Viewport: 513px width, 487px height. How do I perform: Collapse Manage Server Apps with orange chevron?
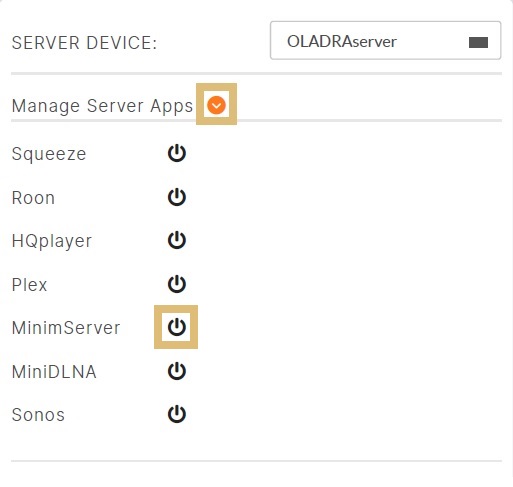tap(216, 105)
